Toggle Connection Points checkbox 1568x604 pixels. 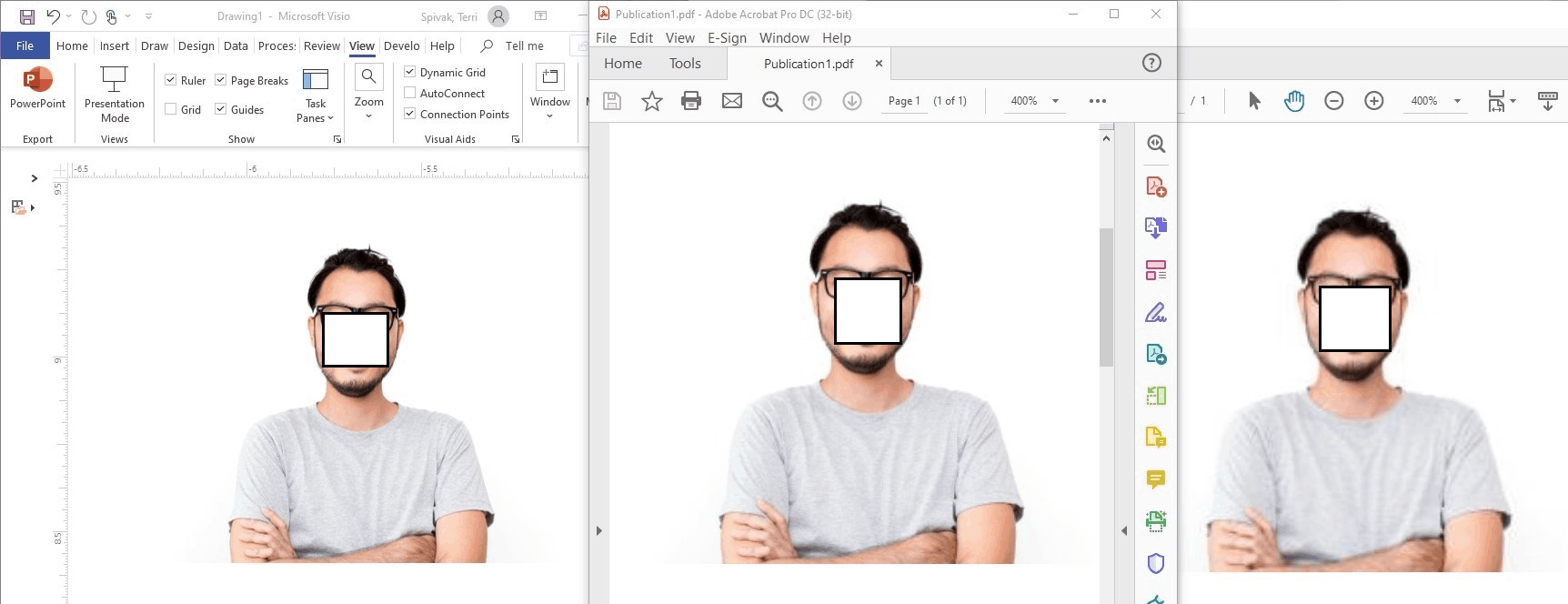pos(409,114)
